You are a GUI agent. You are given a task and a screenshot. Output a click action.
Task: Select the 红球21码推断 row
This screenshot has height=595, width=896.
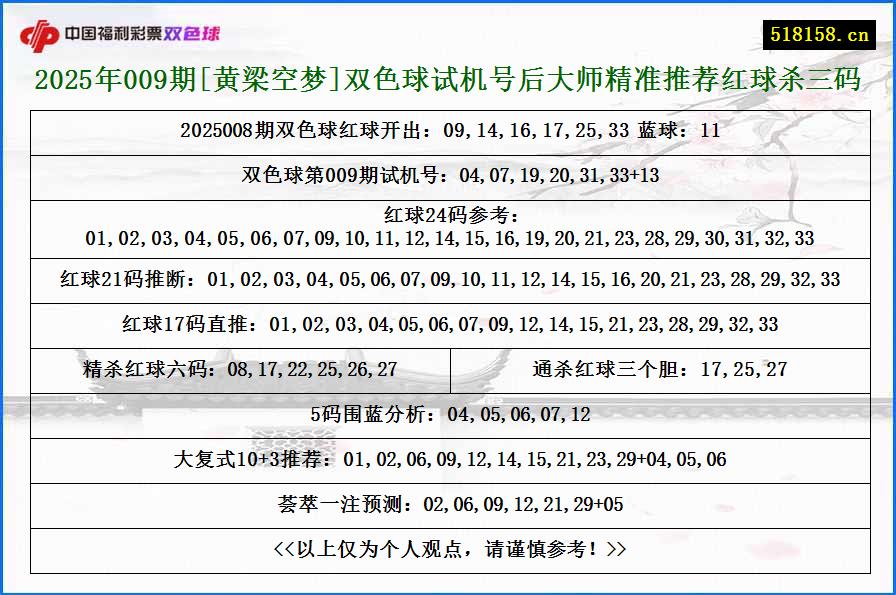click(x=448, y=277)
